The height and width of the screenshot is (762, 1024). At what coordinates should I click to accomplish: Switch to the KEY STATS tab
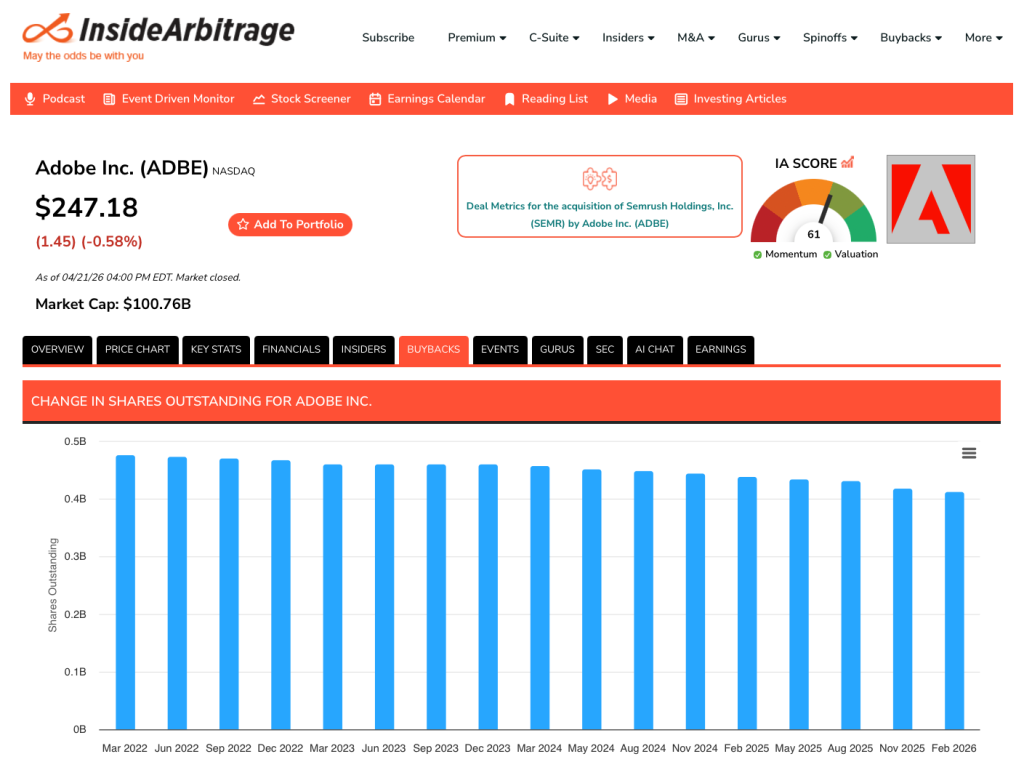(x=216, y=349)
